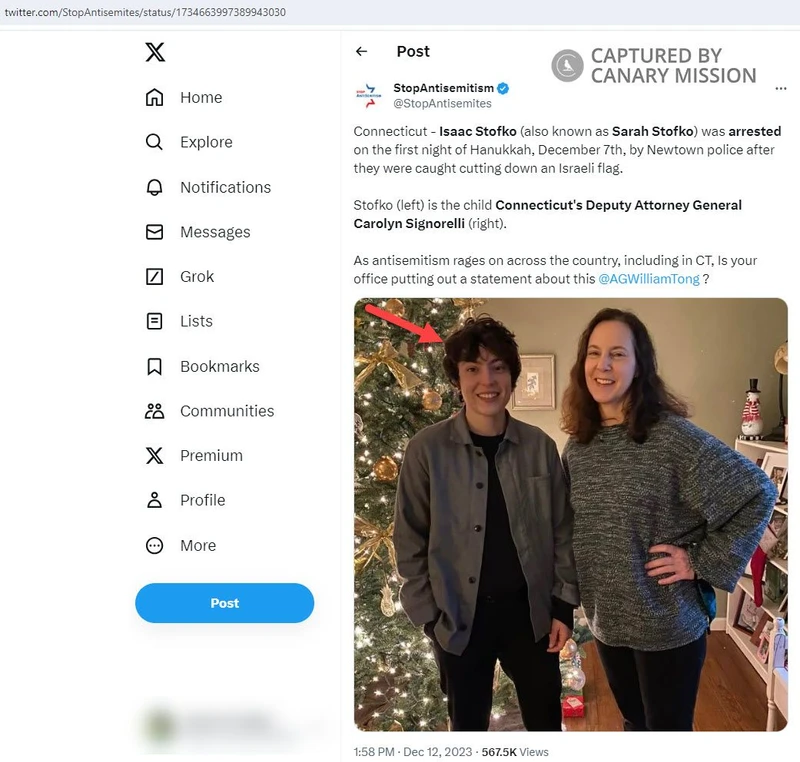This screenshot has height=762, width=800.
Task: Open the Notifications bell icon
Action: [x=154, y=187]
